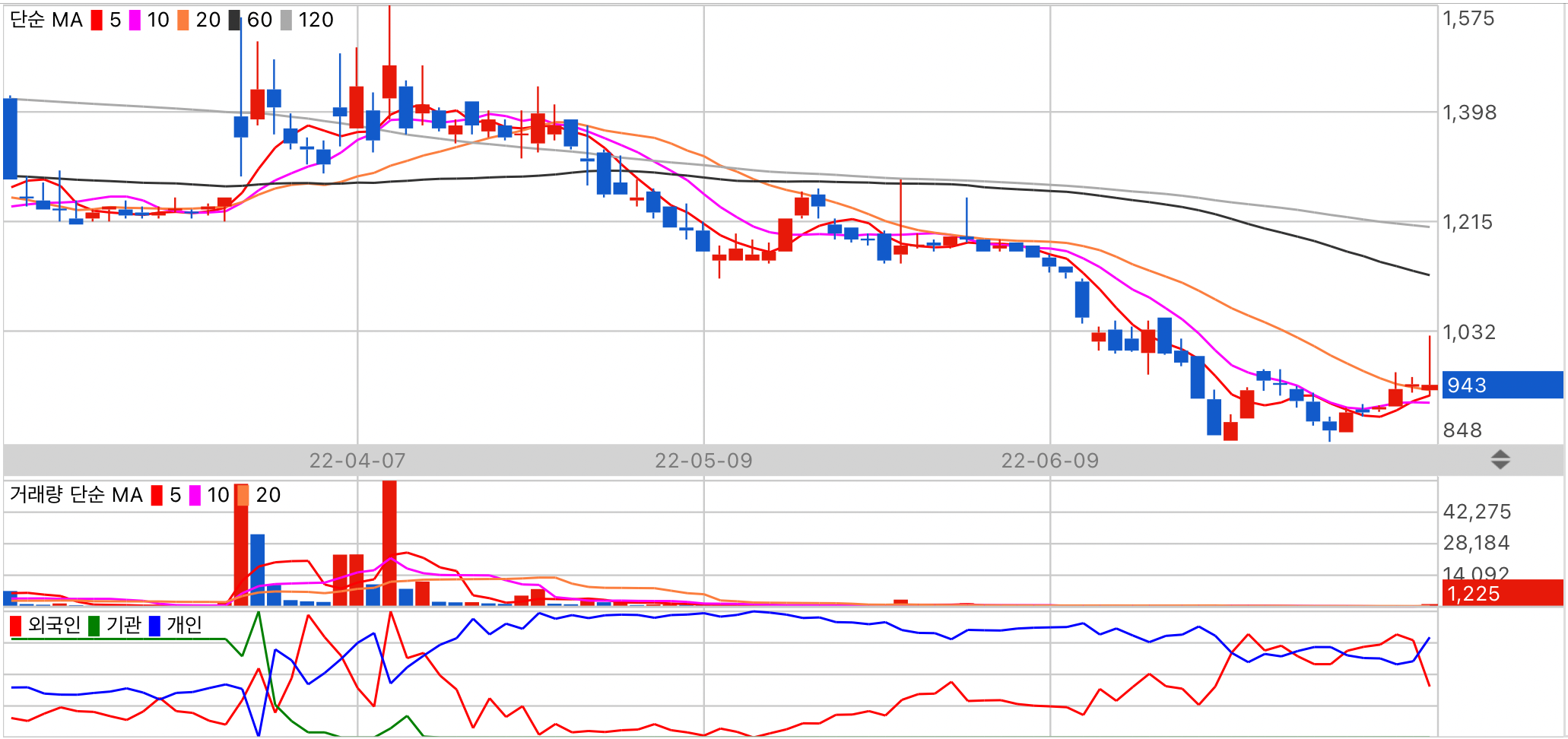Click the 1,032 price axis label
1568x739 pixels.
coord(1469,332)
